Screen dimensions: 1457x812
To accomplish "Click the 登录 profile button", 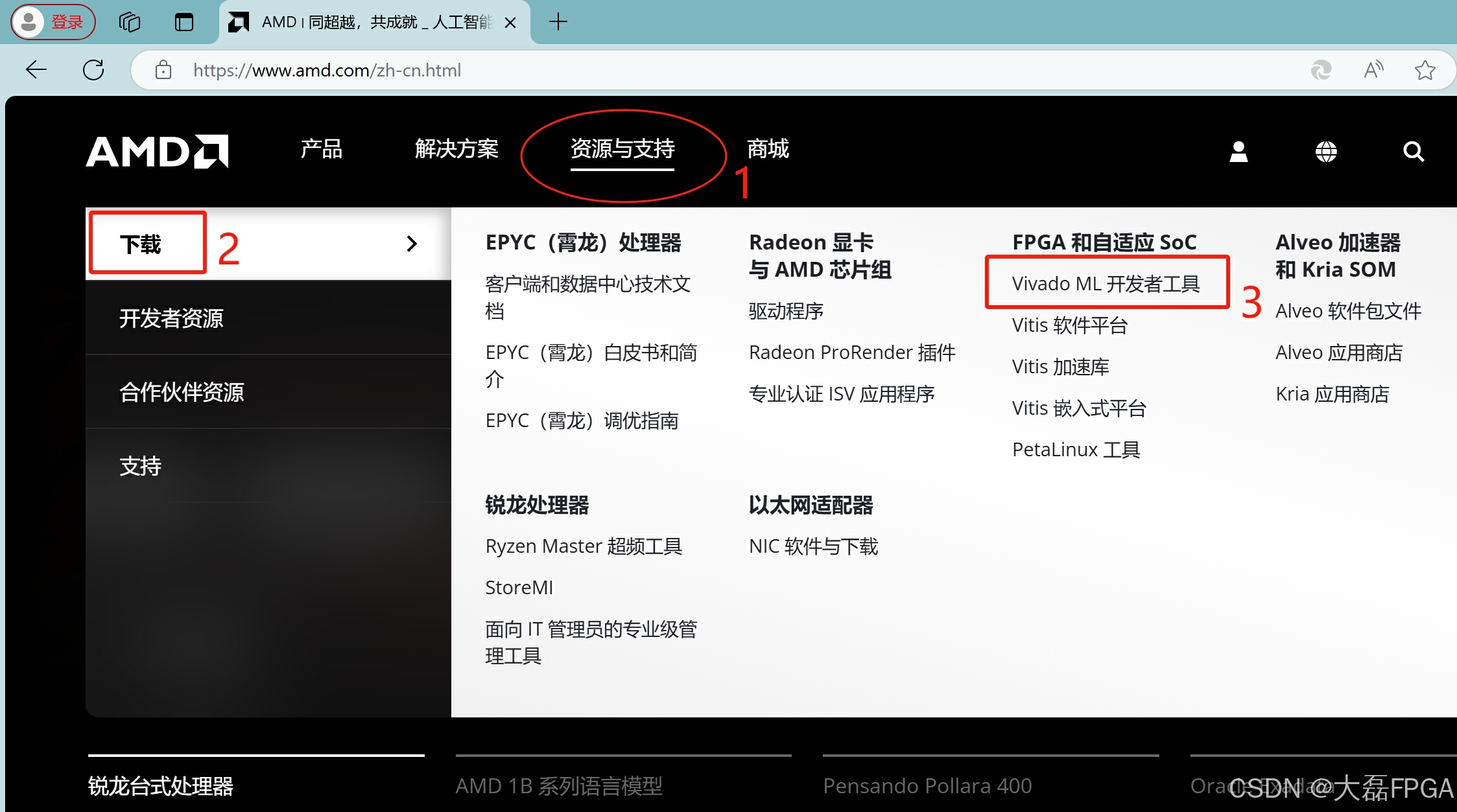I will (x=53, y=22).
